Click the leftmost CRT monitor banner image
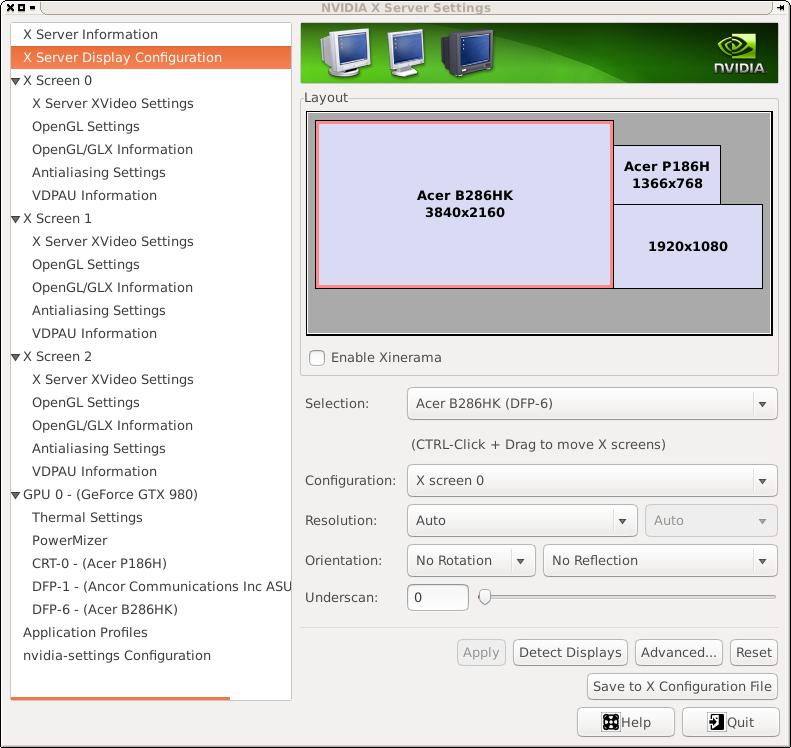The image size is (791, 748). pyautogui.click(x=346, y=52)
